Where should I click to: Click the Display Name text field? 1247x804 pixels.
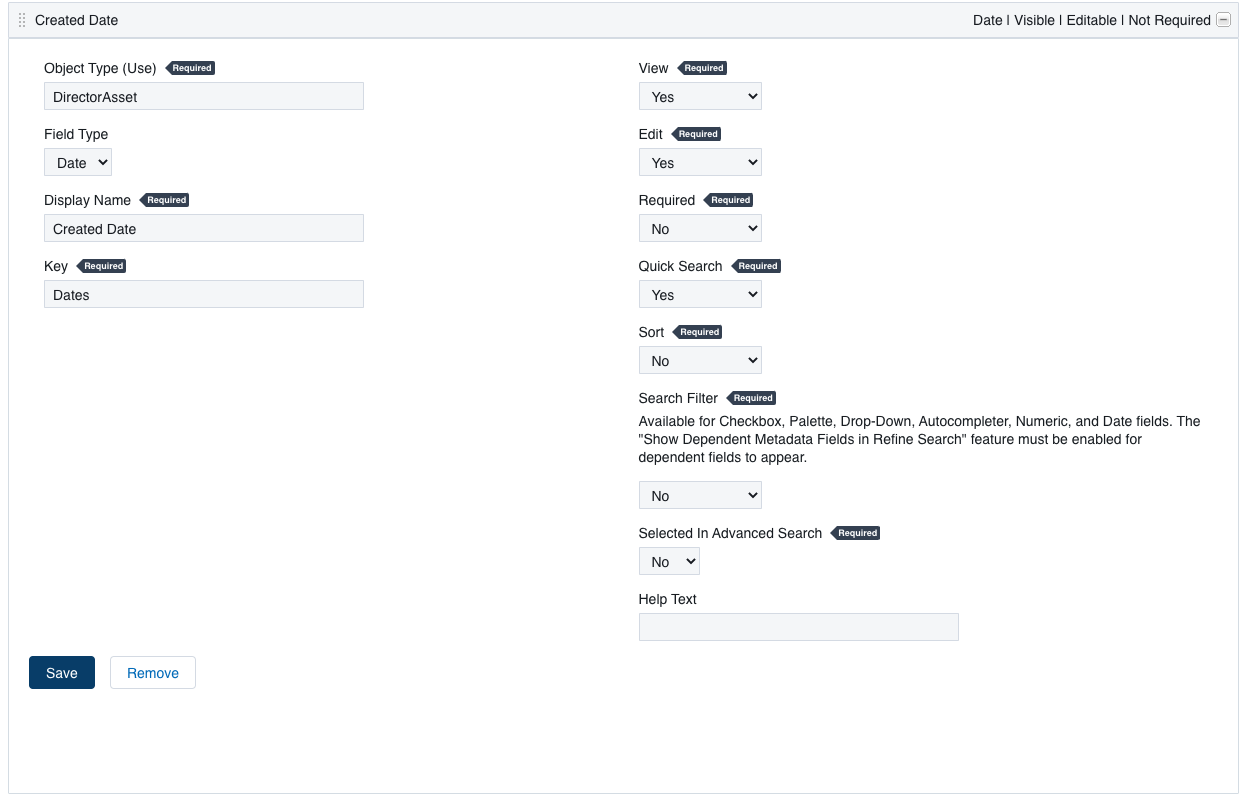click(x=203, y=228)
